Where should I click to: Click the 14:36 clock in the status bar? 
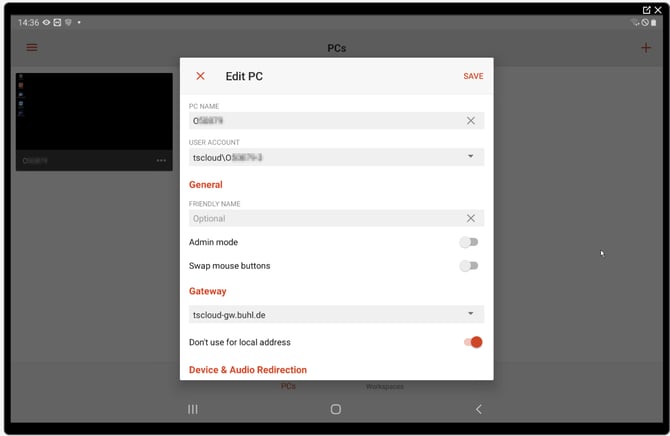click(x=28, y=23)
